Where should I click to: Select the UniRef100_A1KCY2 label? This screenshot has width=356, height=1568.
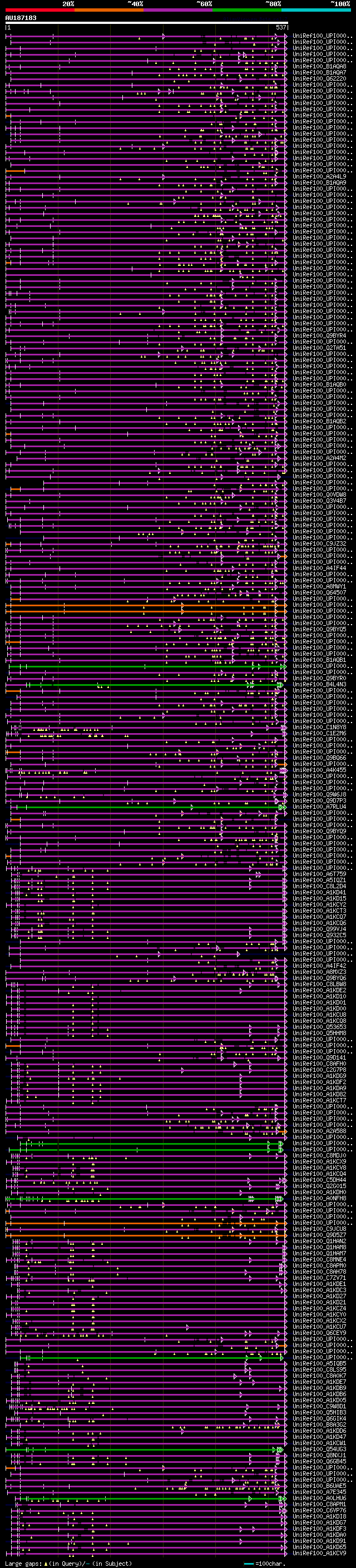319,905
